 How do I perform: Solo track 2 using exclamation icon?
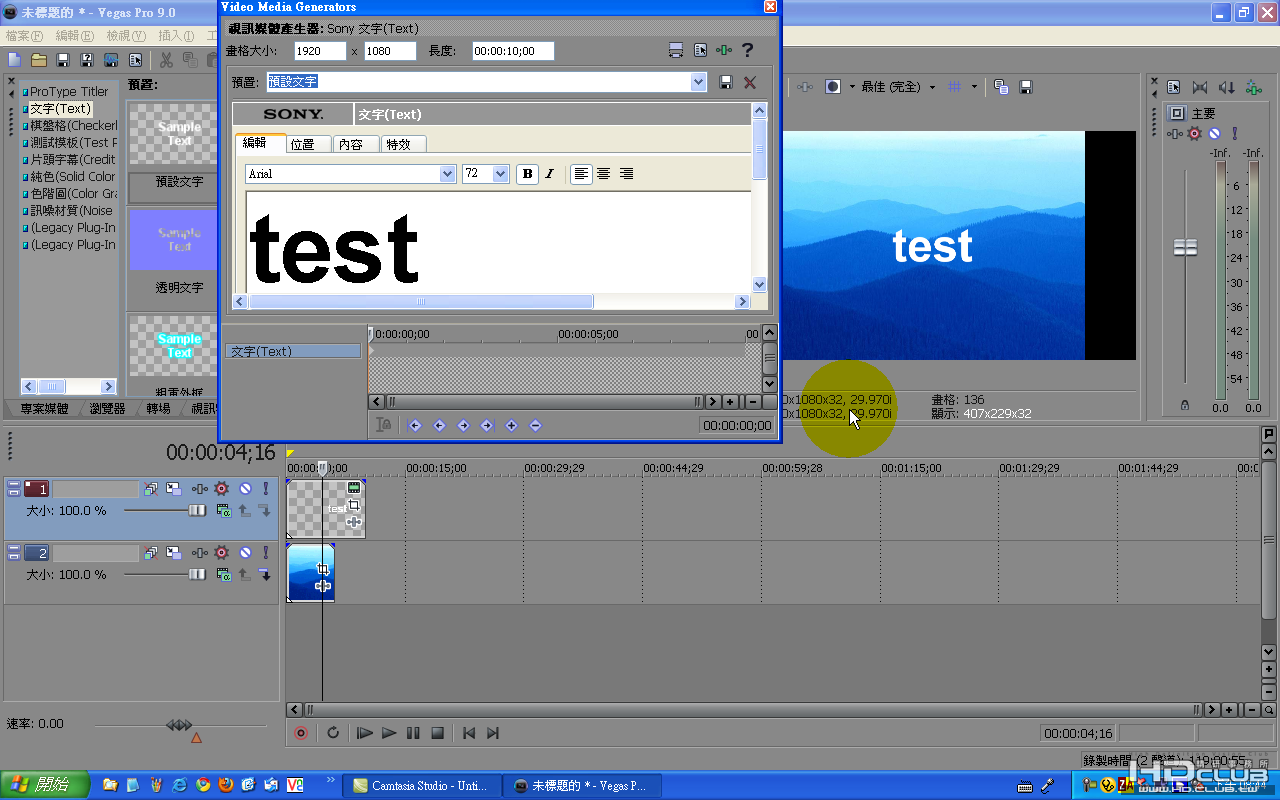(x=266, y=553)
